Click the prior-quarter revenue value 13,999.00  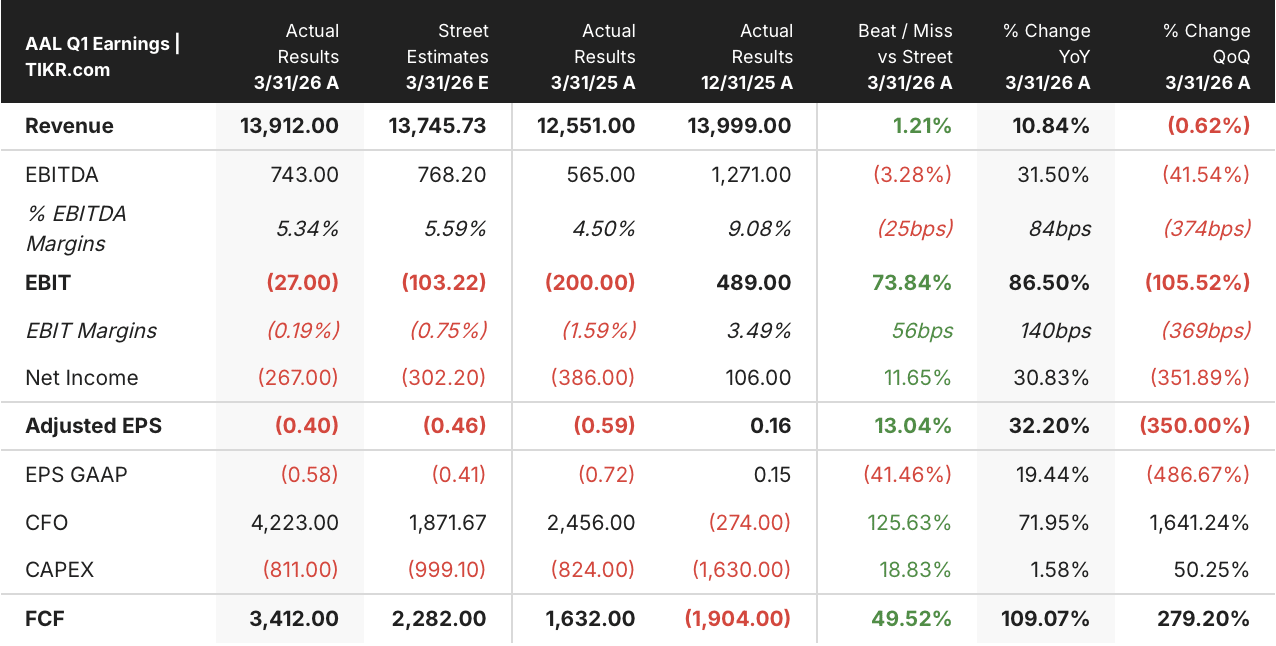coord(740,126)
